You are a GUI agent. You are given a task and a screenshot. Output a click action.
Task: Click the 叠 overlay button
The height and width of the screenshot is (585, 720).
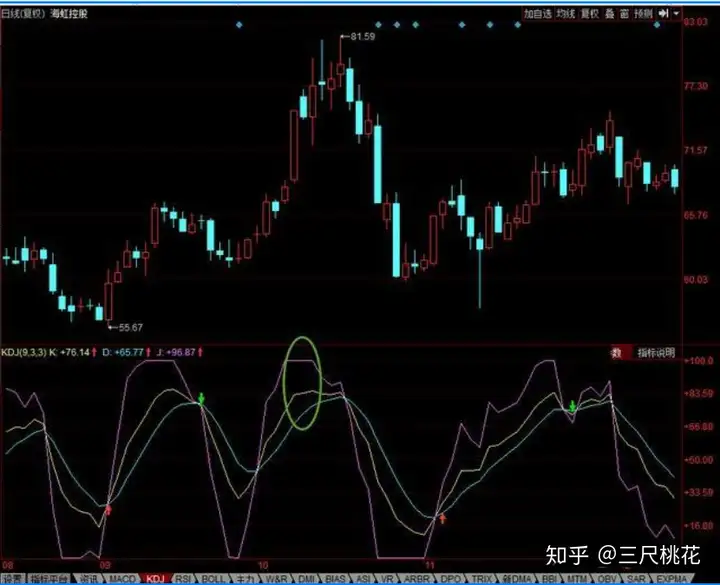coord(610,14)
